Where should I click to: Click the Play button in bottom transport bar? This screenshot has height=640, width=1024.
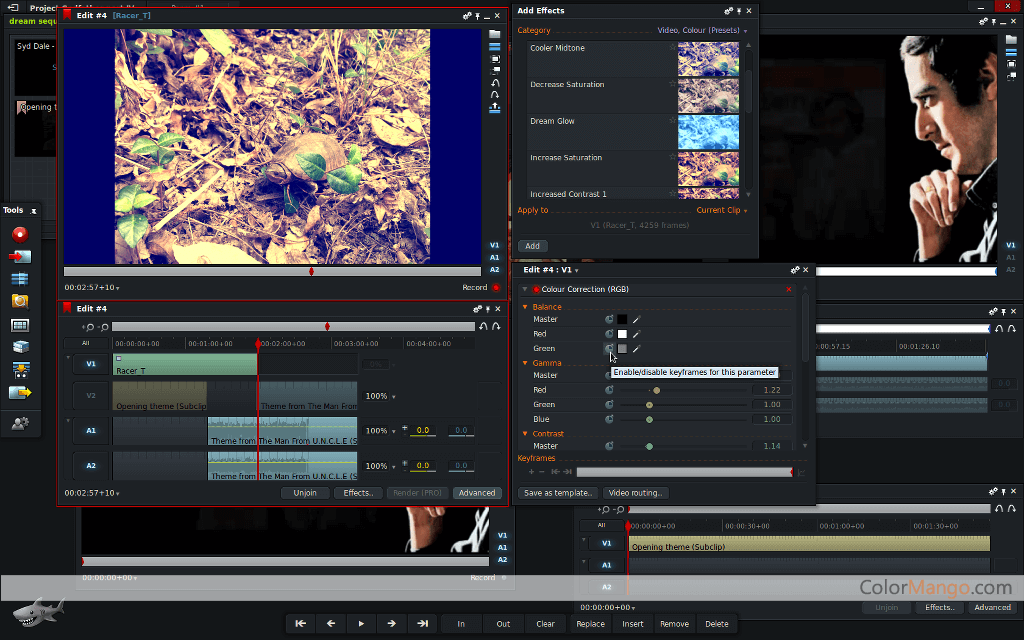point(361,624)
